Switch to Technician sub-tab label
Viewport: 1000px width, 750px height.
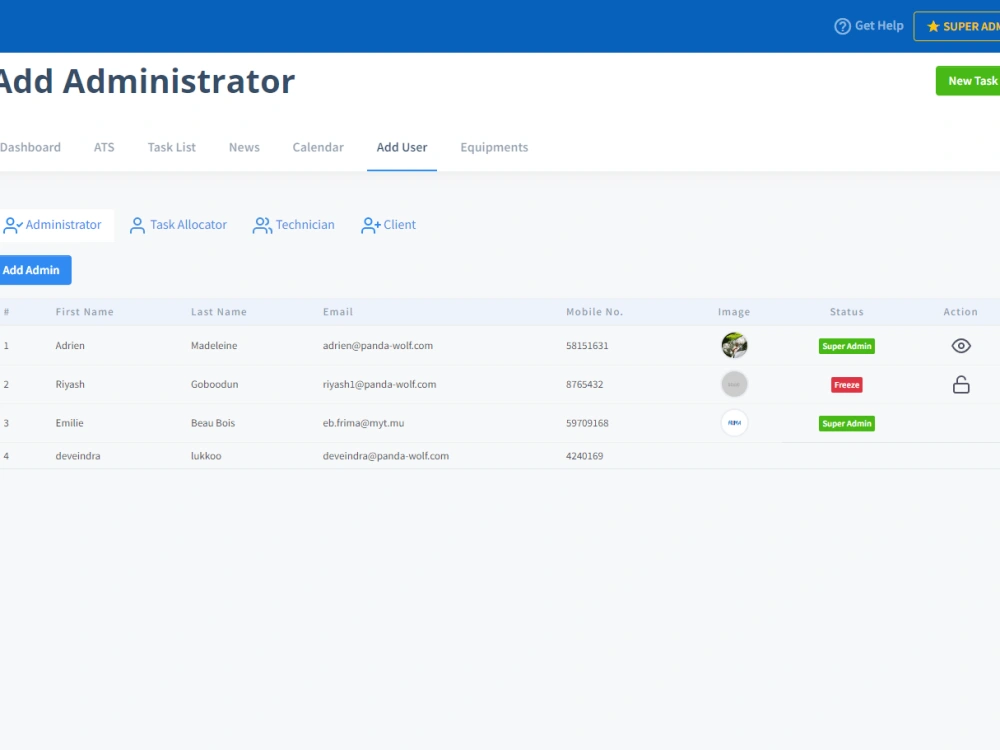(x=305, y=224)
